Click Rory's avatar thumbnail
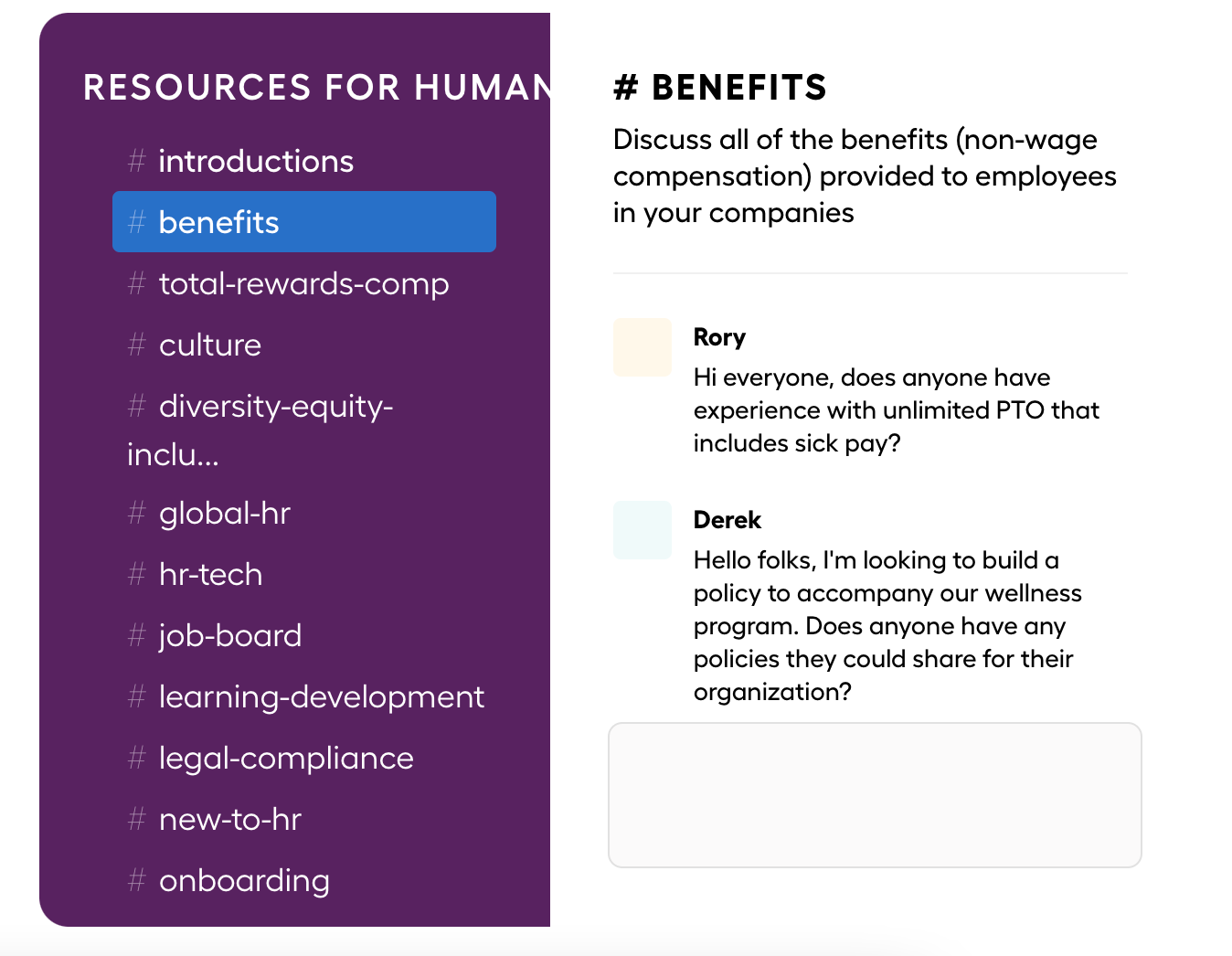Image resolution: width=1232 pixels, height=956 pixels. pos(643,347)
